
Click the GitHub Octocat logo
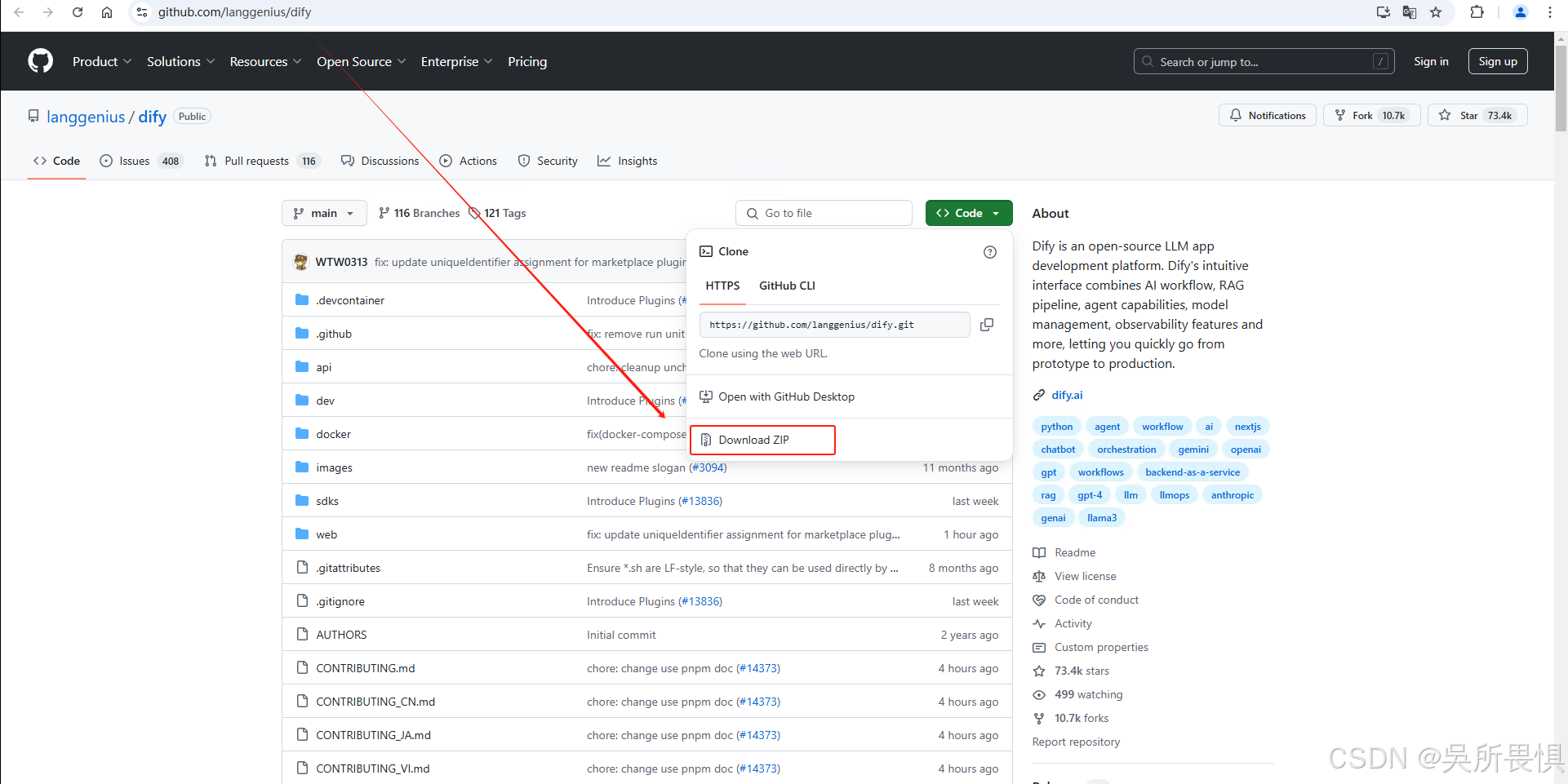tap(41, 61)
